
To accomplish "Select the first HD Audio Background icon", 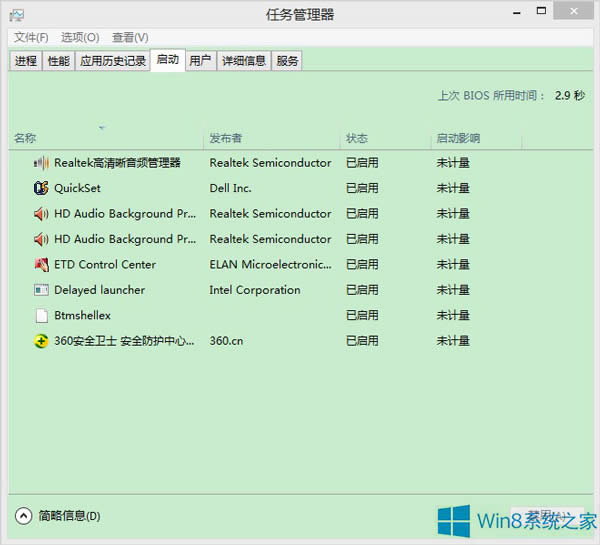I will [41, 214].
